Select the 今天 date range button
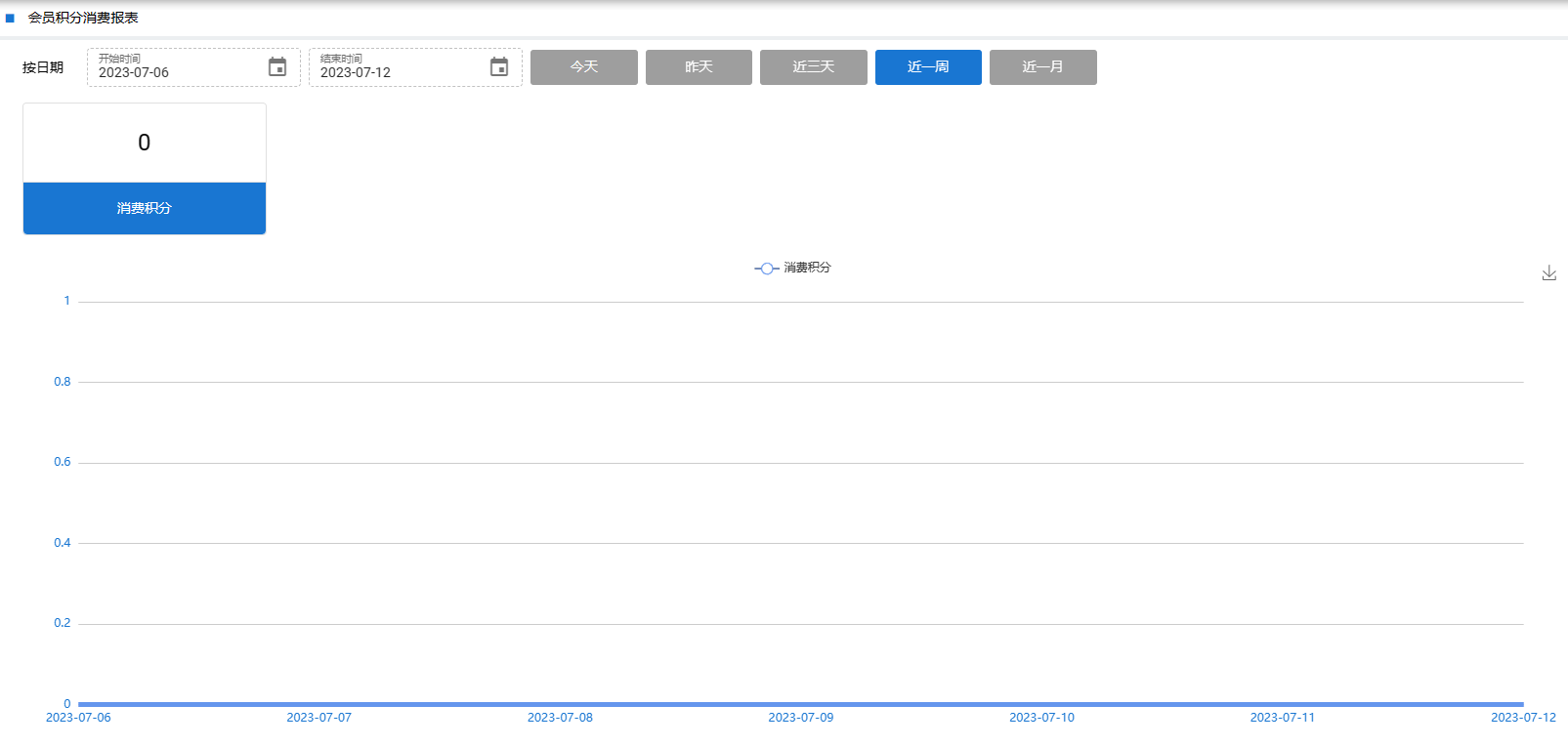Screen dimensions: 1568x747 (x=584, y=67)
